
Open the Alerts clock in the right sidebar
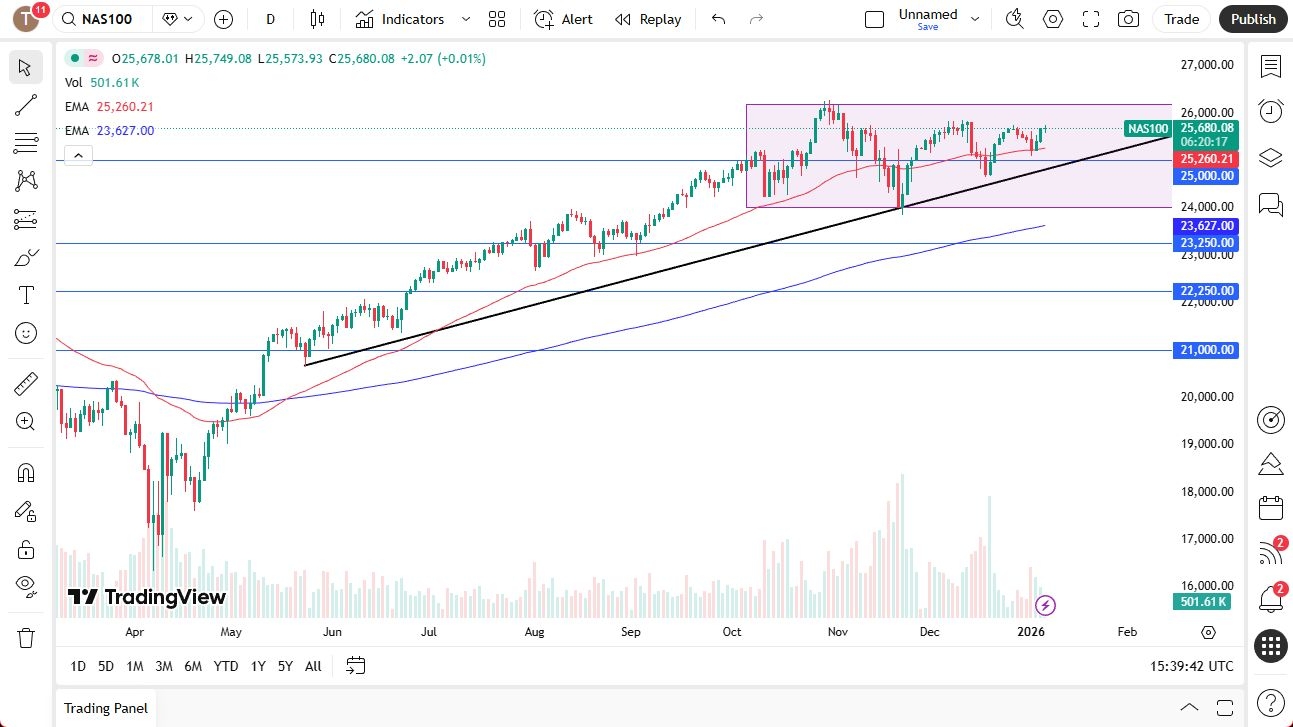[x=1270, y=112]
